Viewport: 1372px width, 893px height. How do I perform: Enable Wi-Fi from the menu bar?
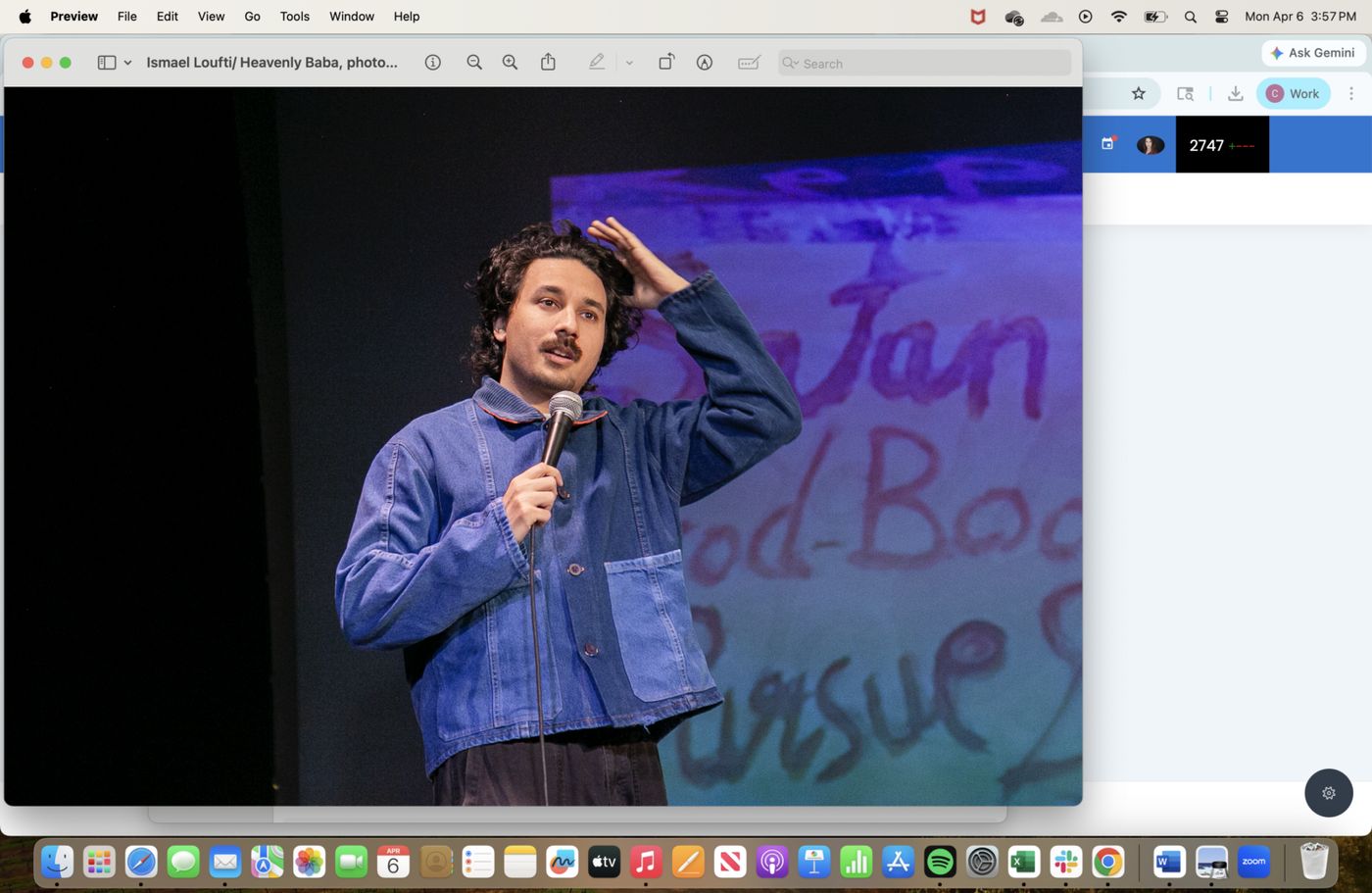(x=1117, y=16)
